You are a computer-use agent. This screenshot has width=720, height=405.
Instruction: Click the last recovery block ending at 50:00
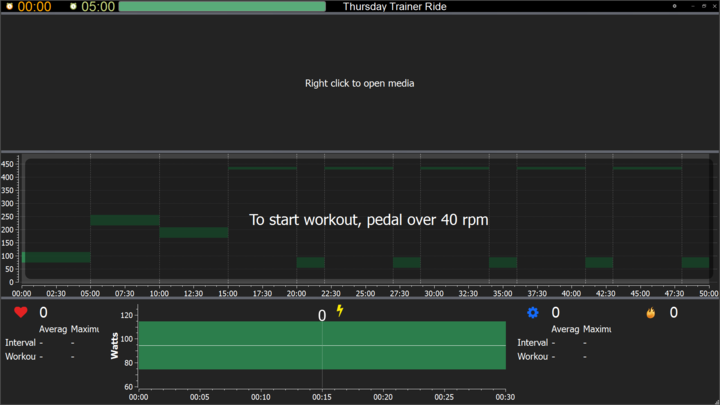click(x=695, y=262)
